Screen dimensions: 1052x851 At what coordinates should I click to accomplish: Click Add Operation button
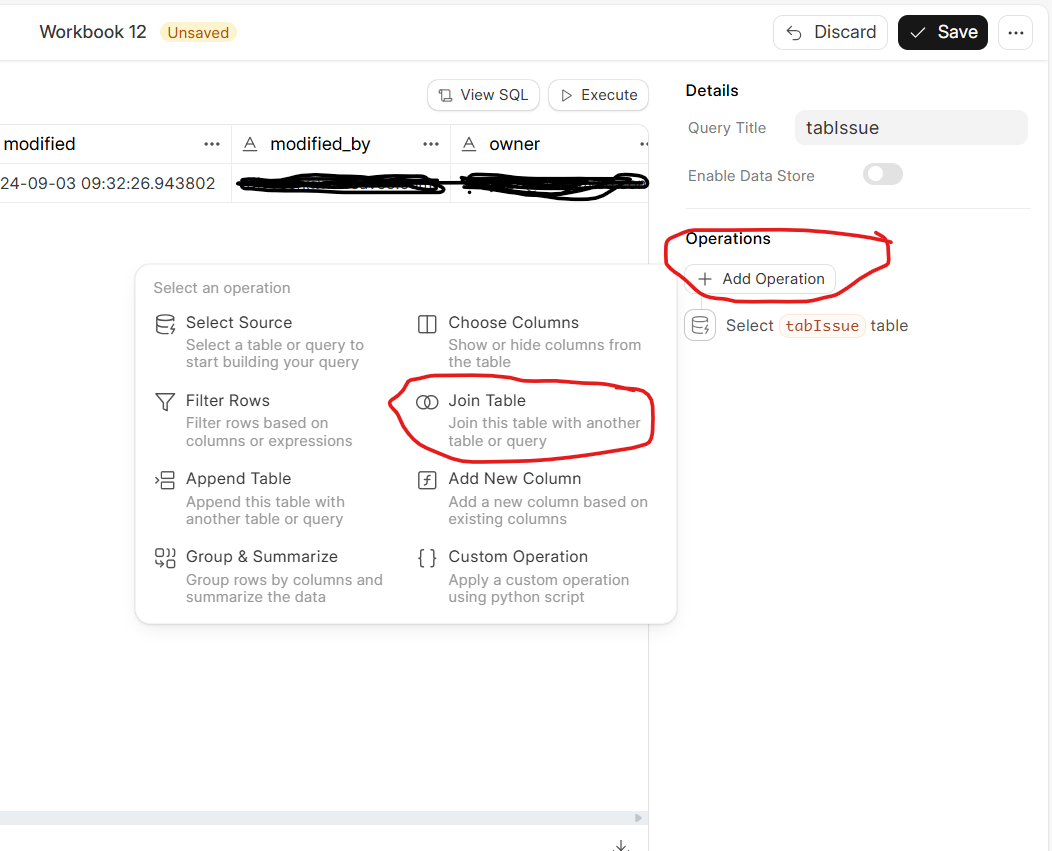point(760,279)
